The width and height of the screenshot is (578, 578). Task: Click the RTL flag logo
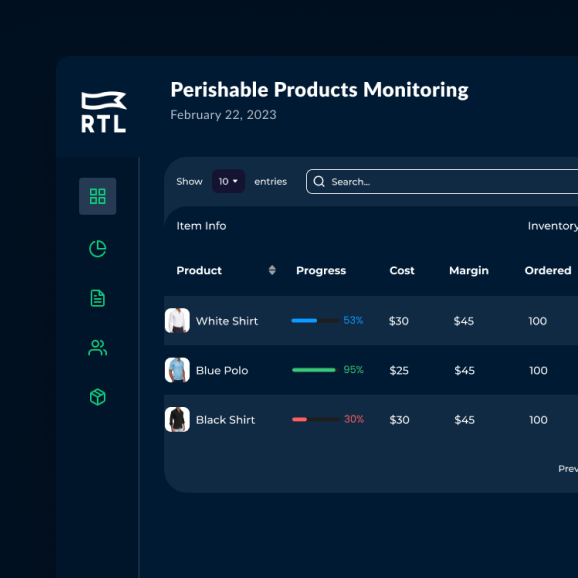(104, 112)
